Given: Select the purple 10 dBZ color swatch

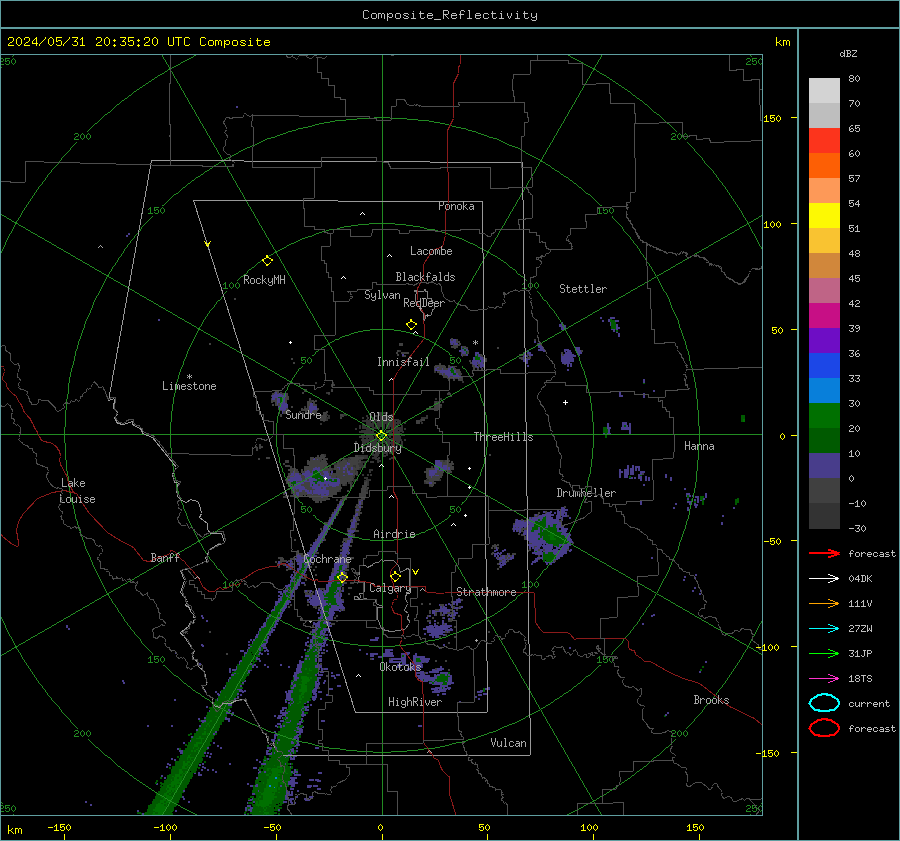Looking at the screenshot, I should point(824,466).
